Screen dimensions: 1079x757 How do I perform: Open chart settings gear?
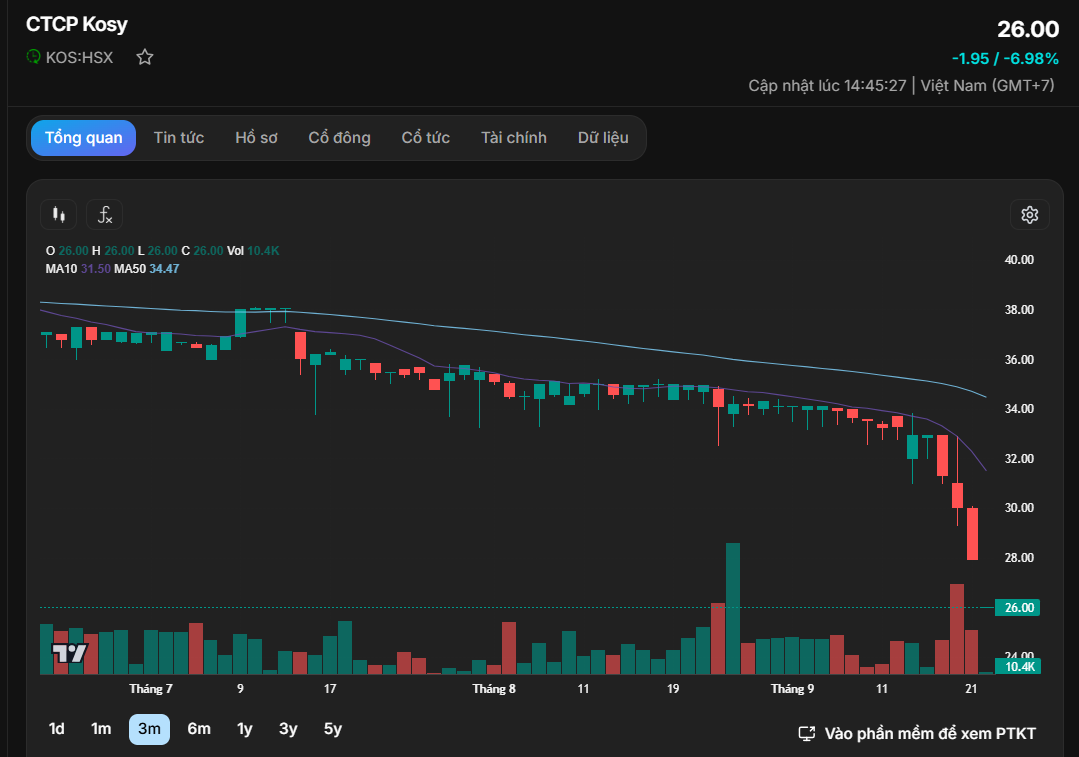(1029, 215)
